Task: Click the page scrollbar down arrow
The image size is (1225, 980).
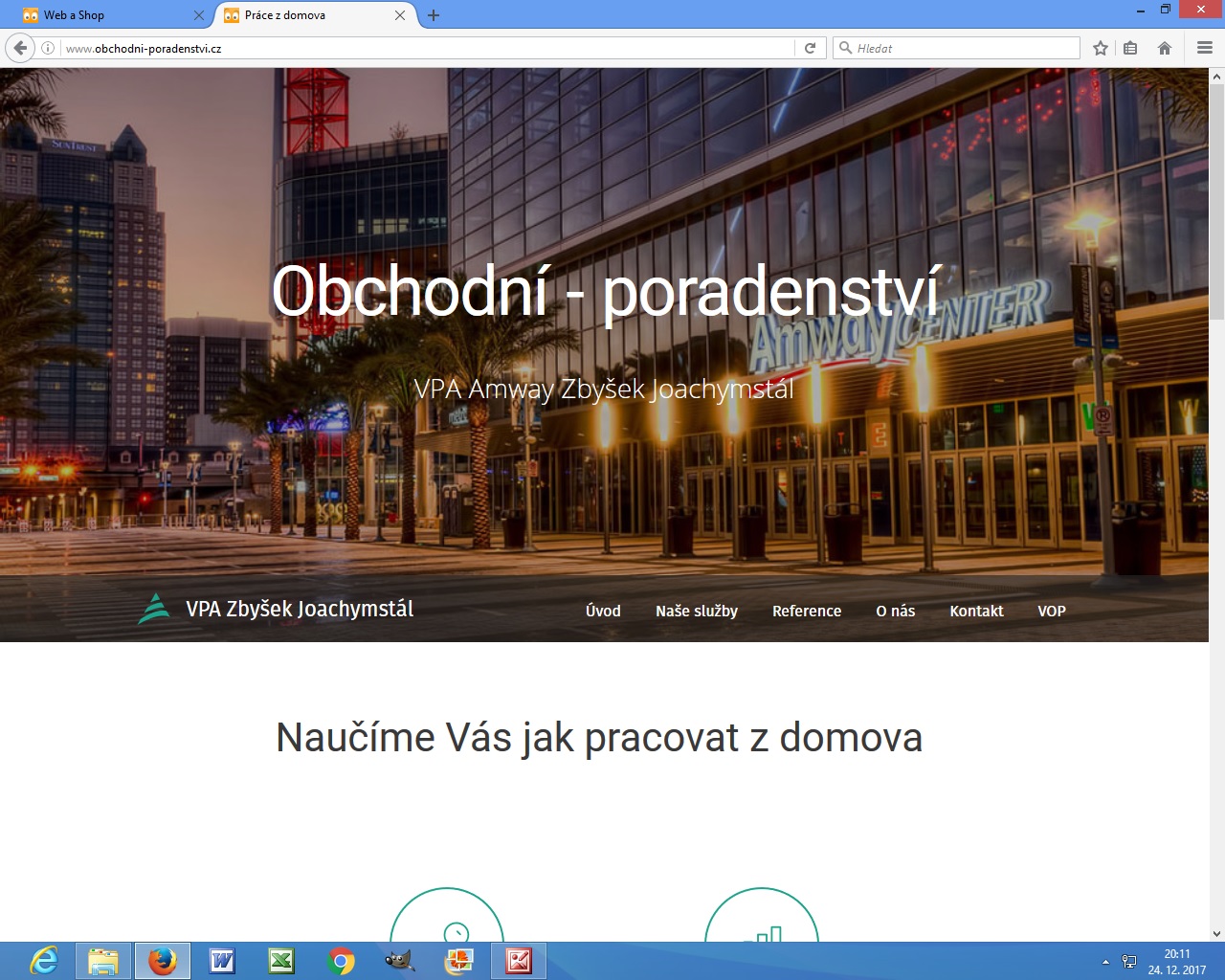Action: click(x=1216, y=934)
